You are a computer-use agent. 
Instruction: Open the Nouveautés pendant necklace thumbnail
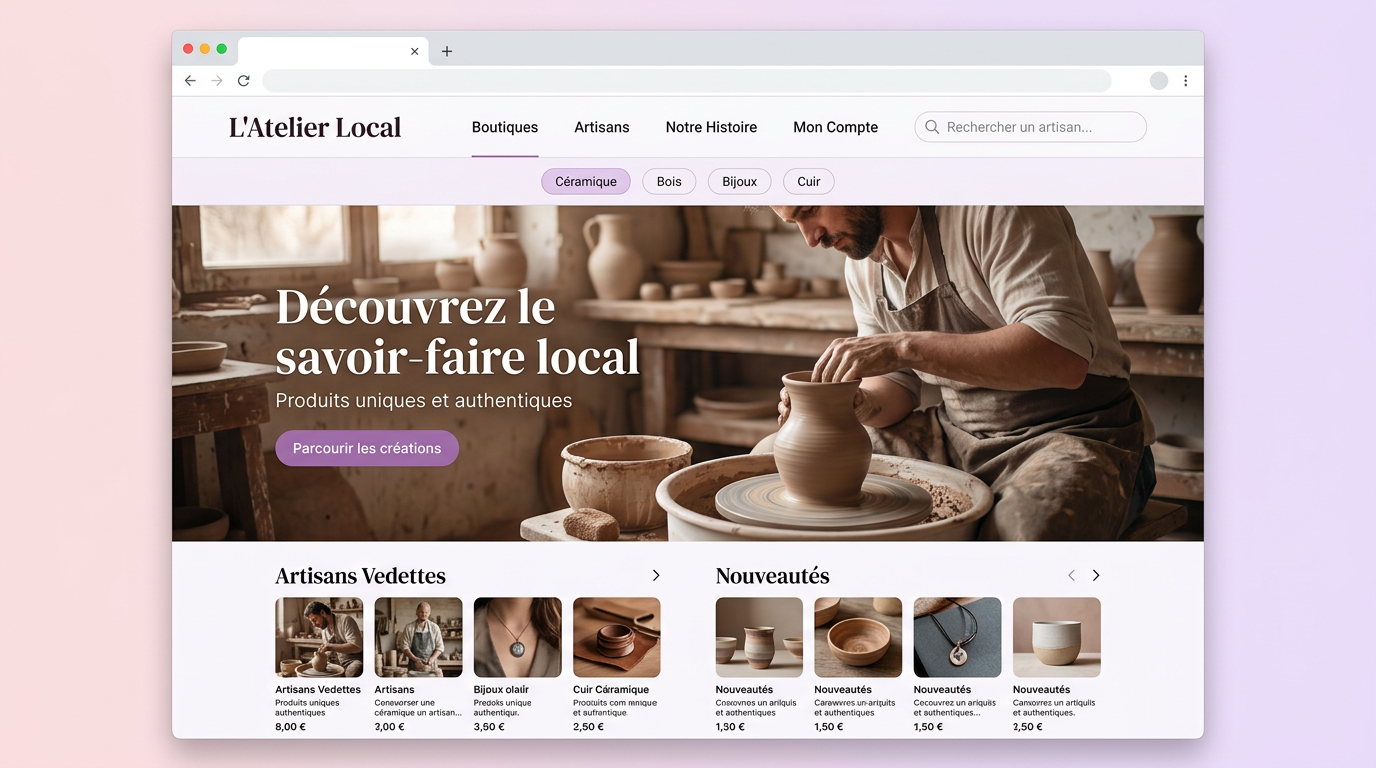957,637
